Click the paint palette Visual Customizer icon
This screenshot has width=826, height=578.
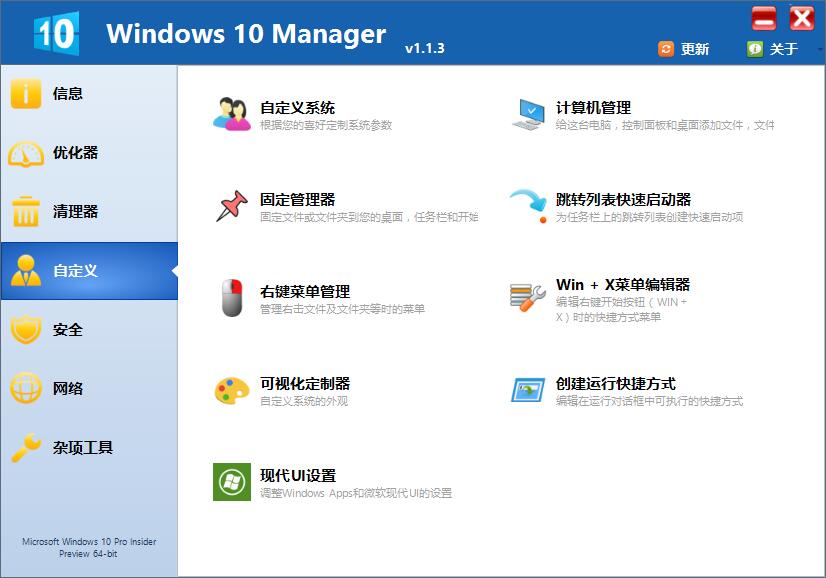coord(232,390)
